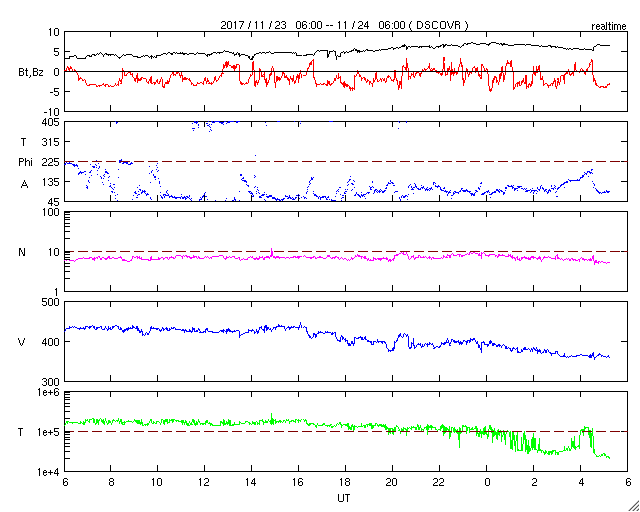
Task: Click the '405' tick value
Action: point(51,122)
